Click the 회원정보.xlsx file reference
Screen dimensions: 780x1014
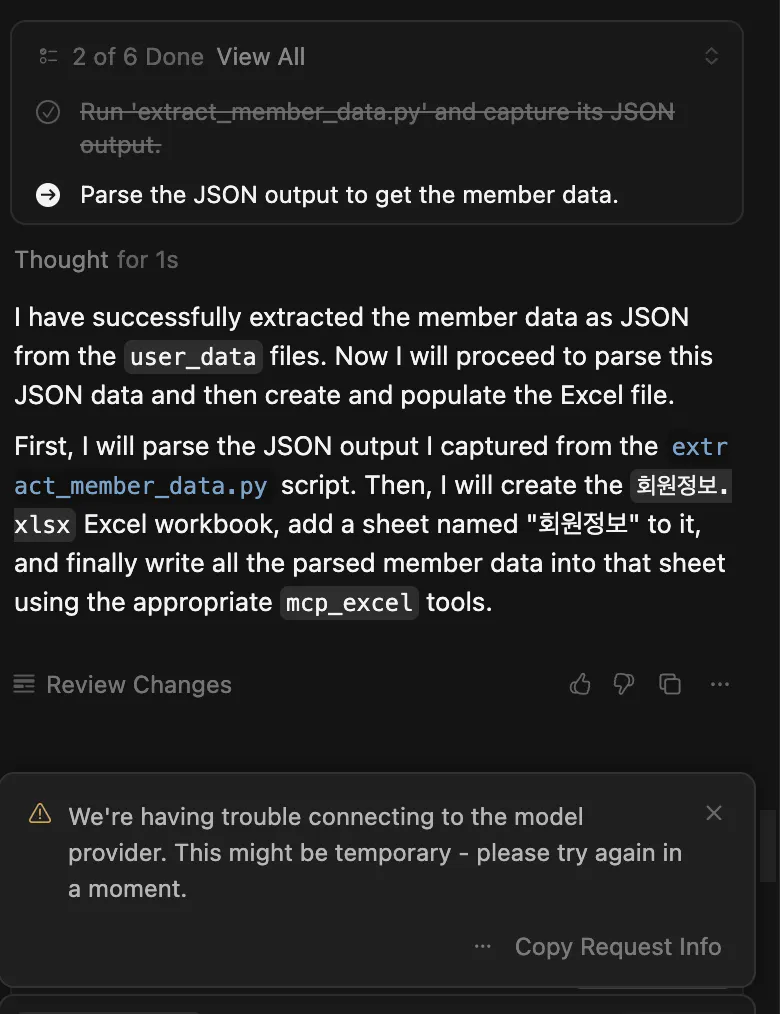681,486
